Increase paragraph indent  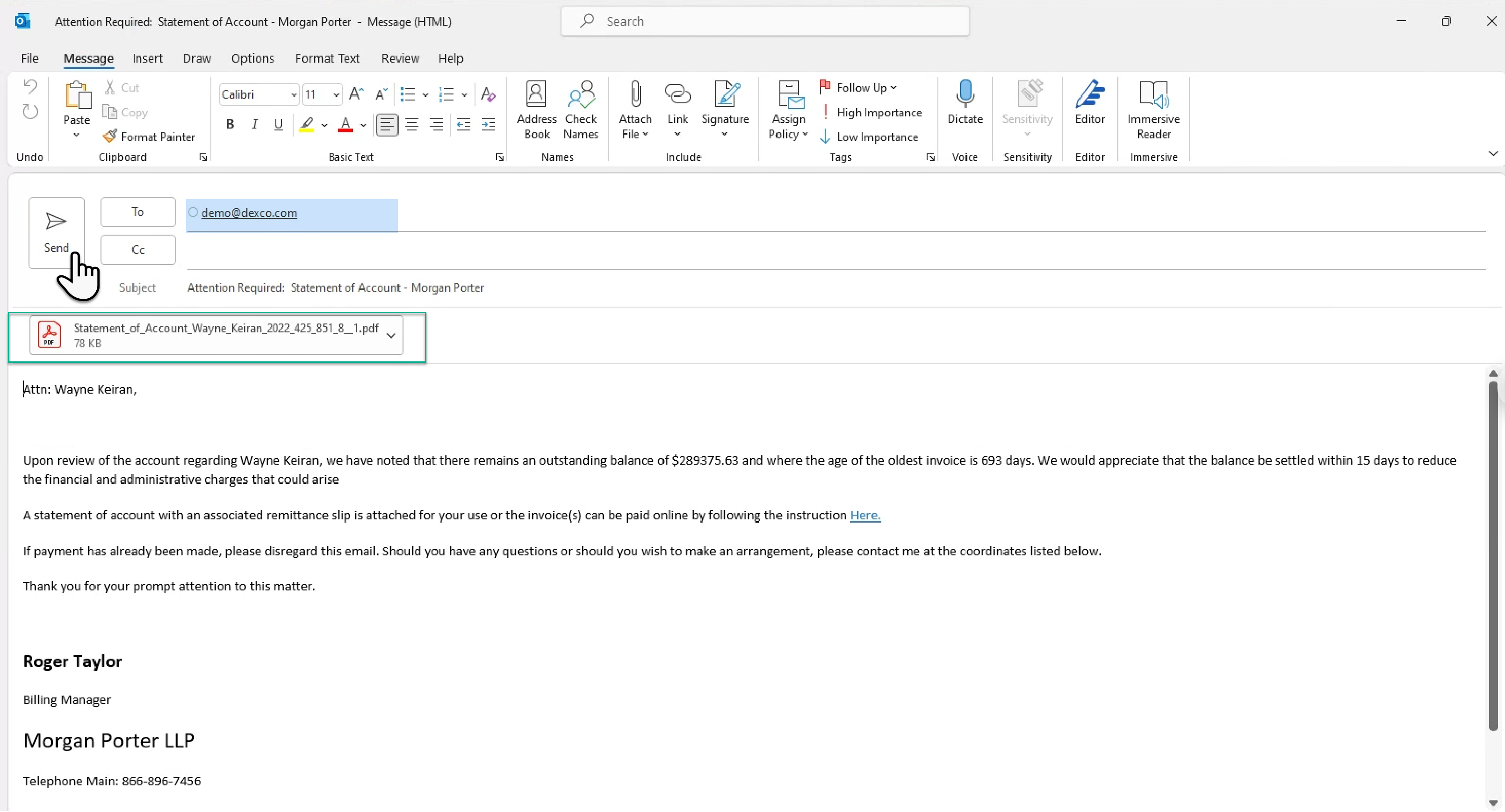click(489, 124)
